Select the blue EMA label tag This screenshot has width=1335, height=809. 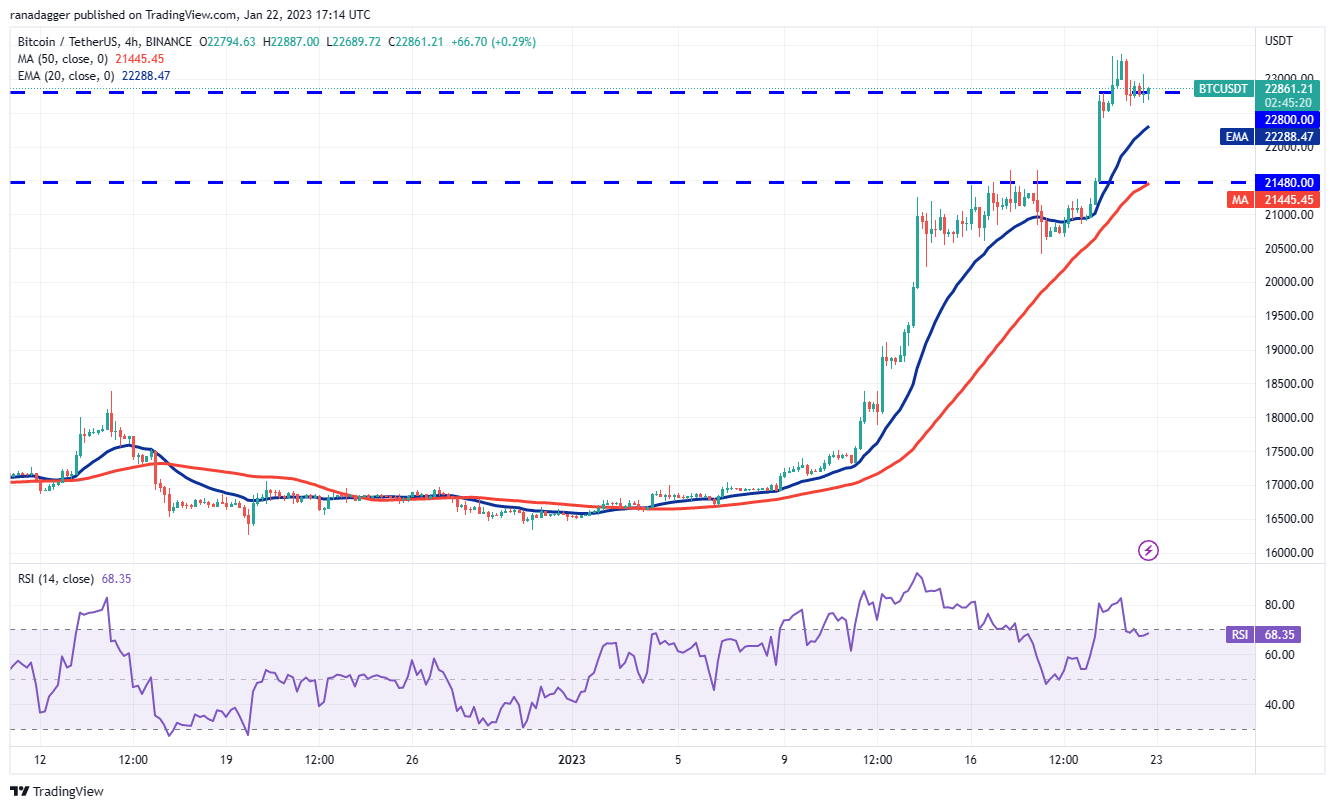click(1236, 137)
